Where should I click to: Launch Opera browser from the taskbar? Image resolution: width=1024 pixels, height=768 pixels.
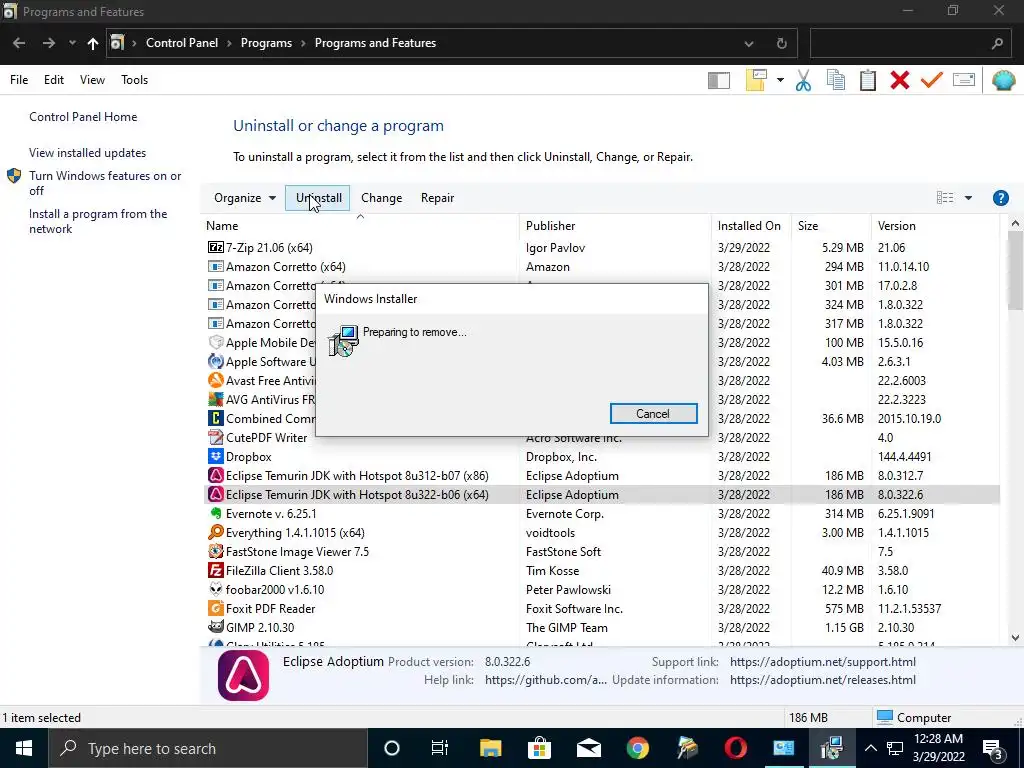pos(735,748)
